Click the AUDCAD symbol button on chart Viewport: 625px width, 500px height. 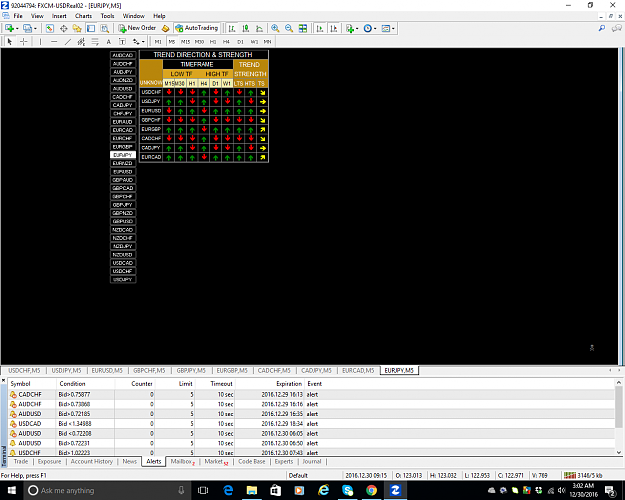pyautogui.click(x=123, y=55)
